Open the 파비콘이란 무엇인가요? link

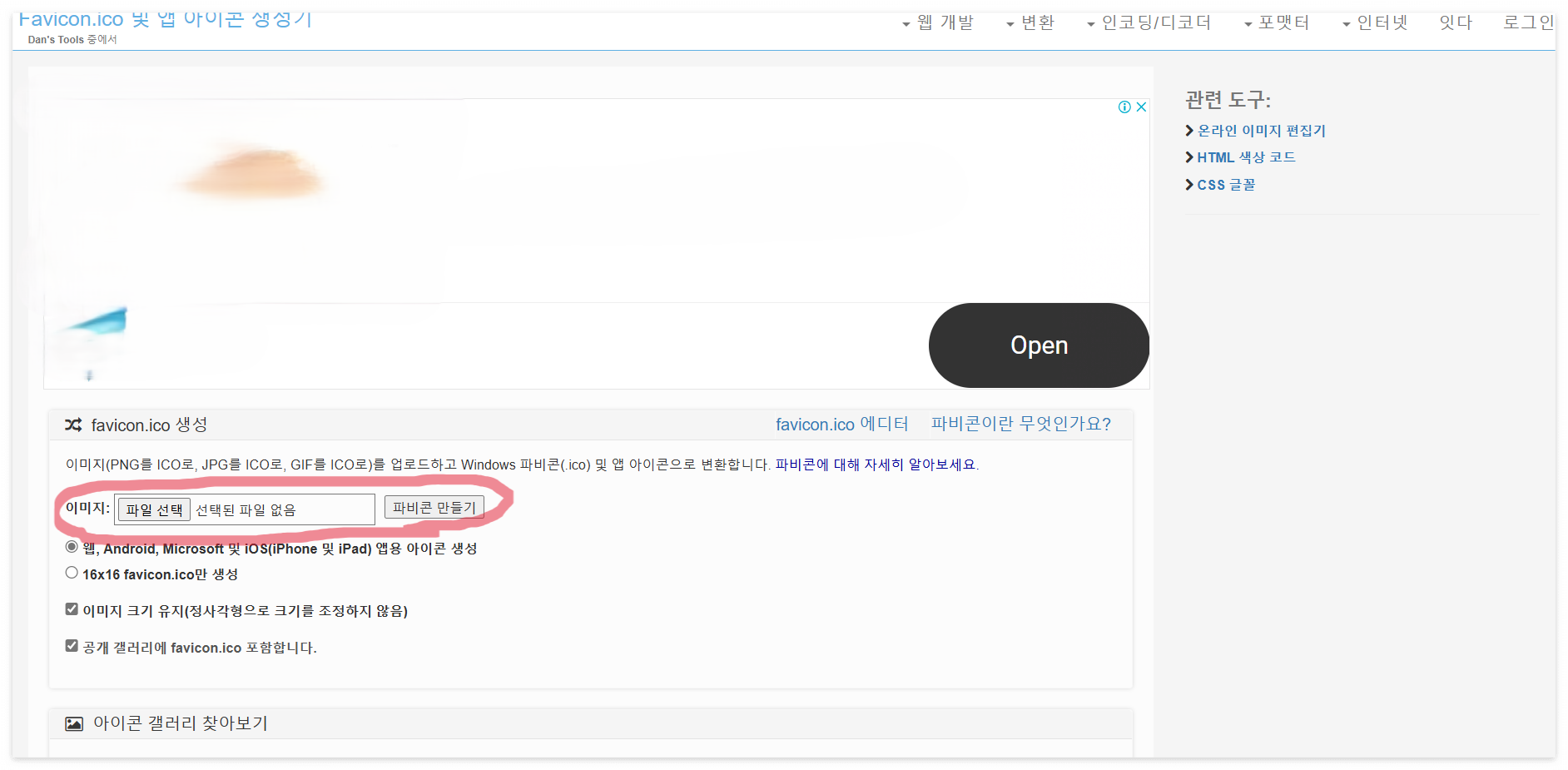point(1020,424)
